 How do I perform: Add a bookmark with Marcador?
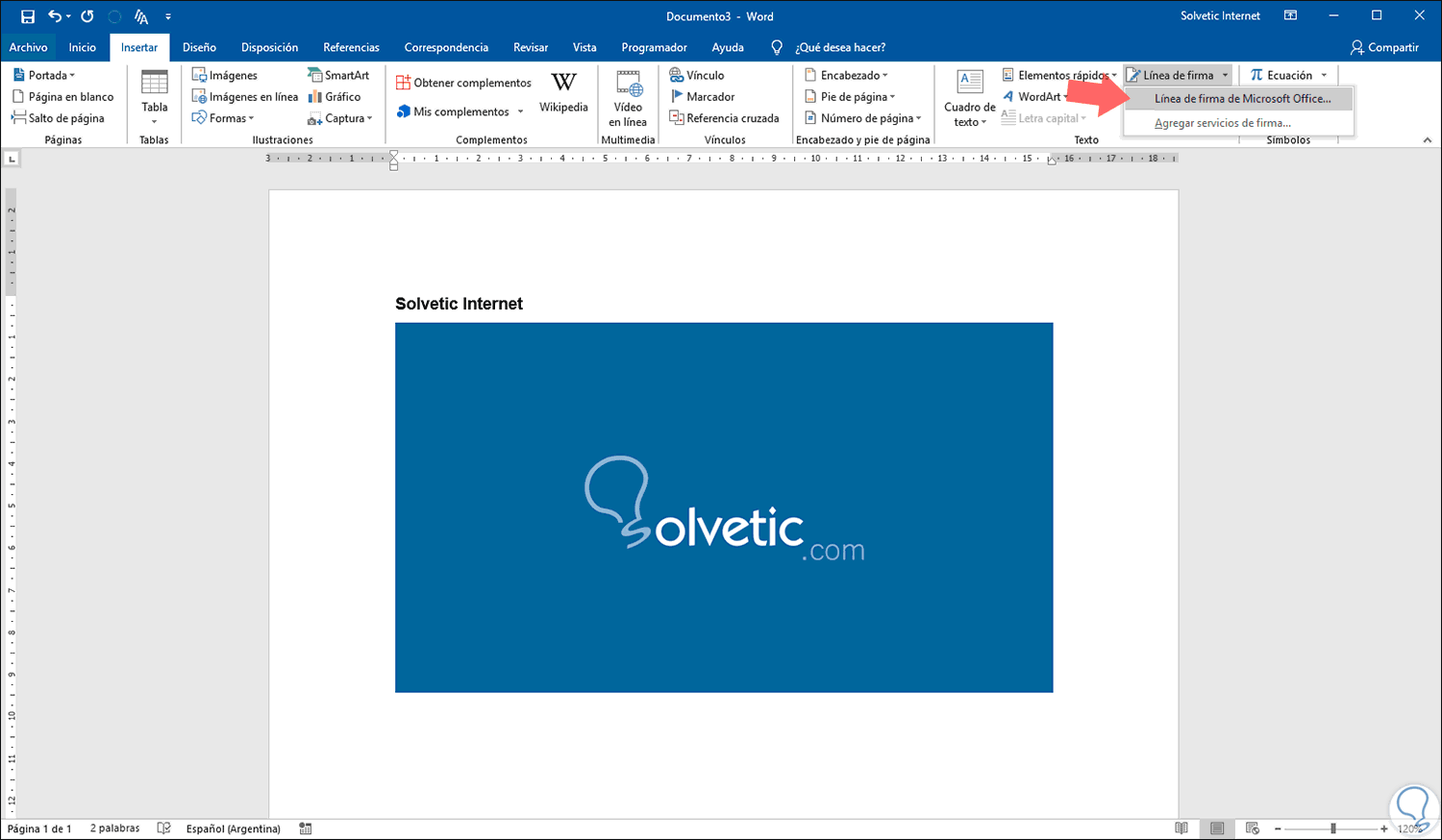pyautogui.click(x=702, y=96)
